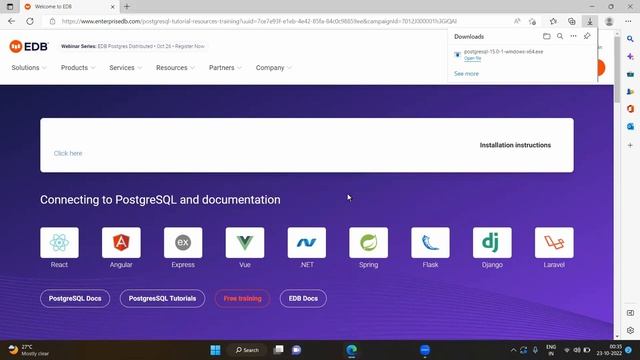Open sidebar settings gear icon
Viewport: 640px width, 360px height.
tap(630, 330)
